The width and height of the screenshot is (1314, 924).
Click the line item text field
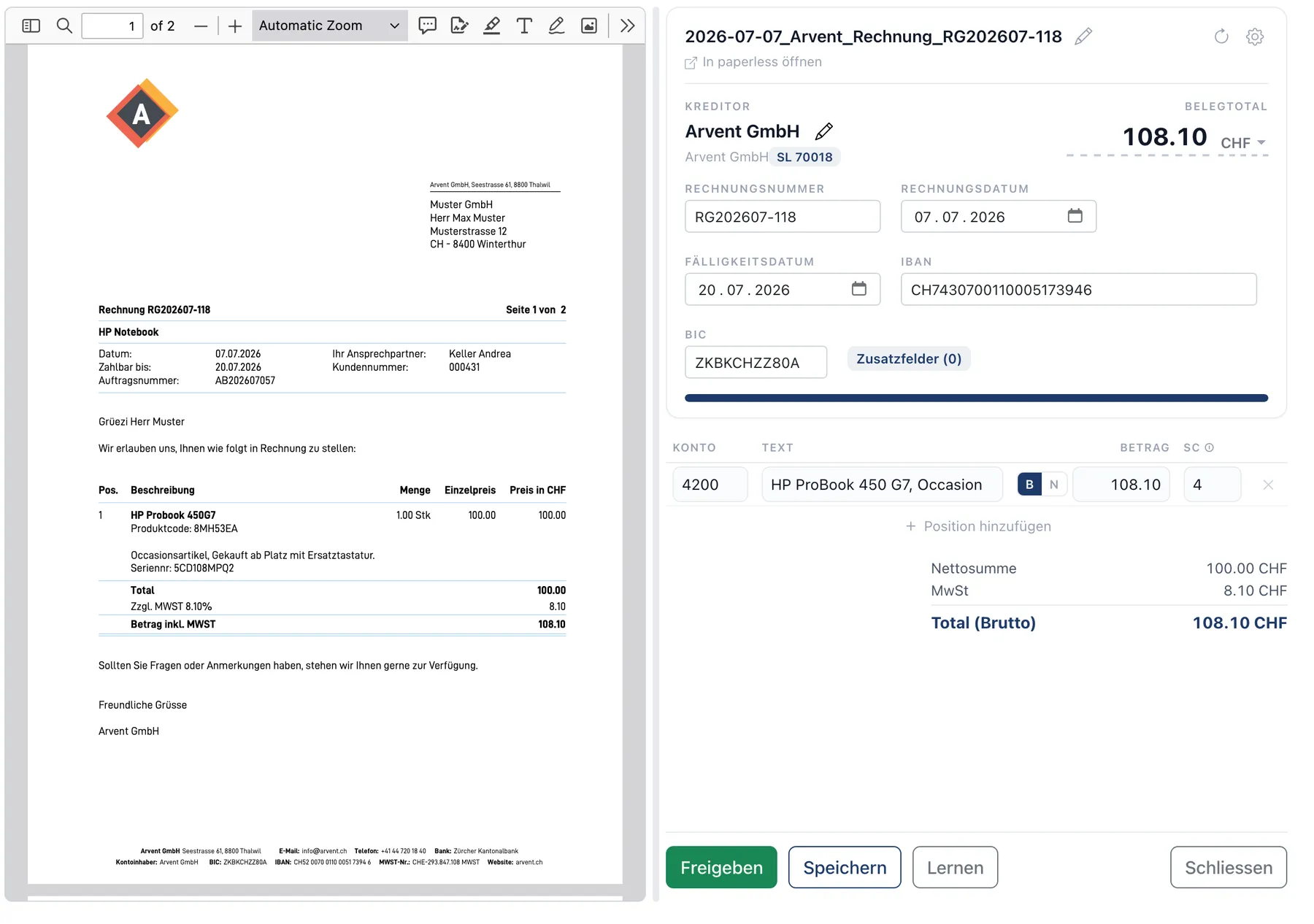tap(882, 485)
